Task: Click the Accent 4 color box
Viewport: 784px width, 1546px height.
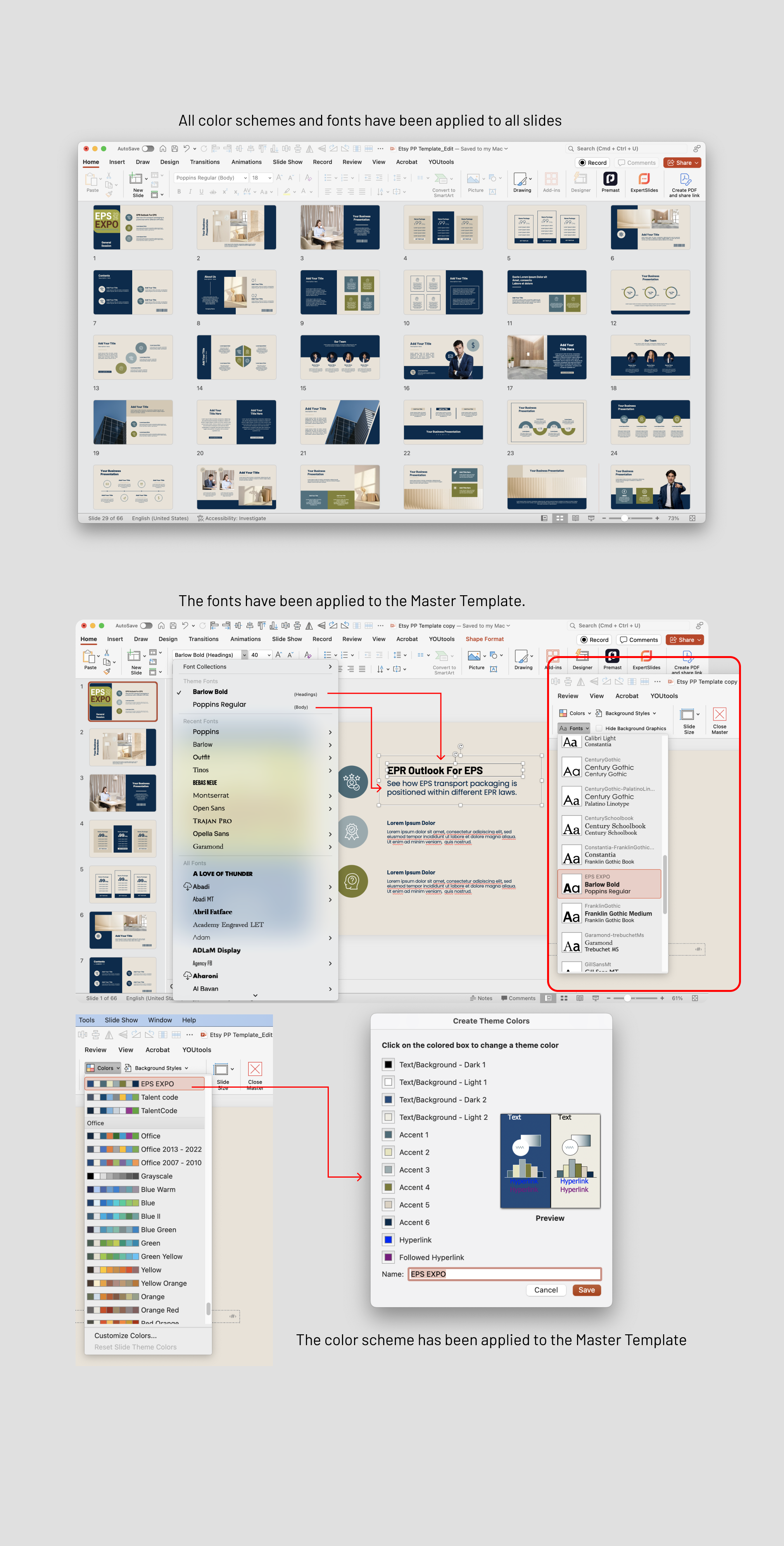Action: pos(389,1187)
